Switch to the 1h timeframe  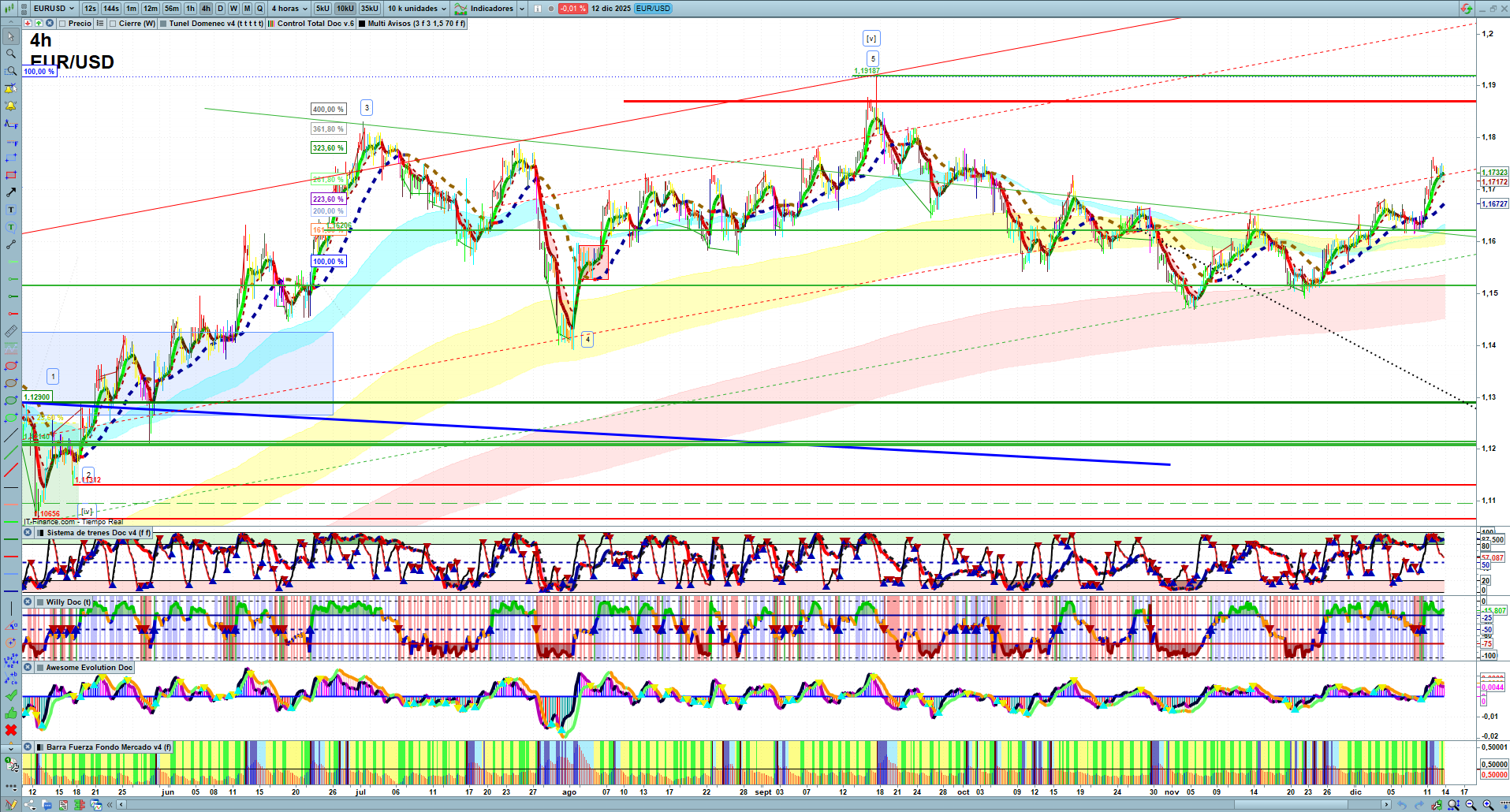(x=190, y=9)
